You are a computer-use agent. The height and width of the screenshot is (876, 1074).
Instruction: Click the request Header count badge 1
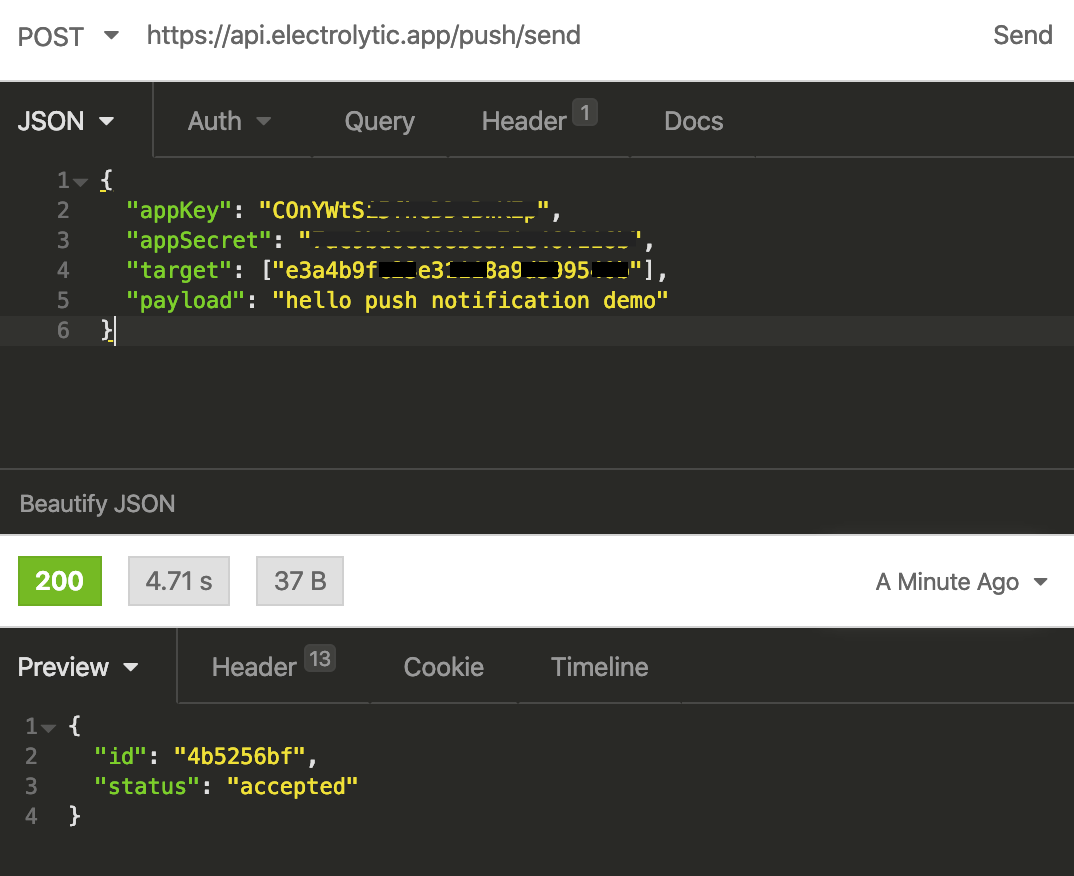[x=585, y=112]
